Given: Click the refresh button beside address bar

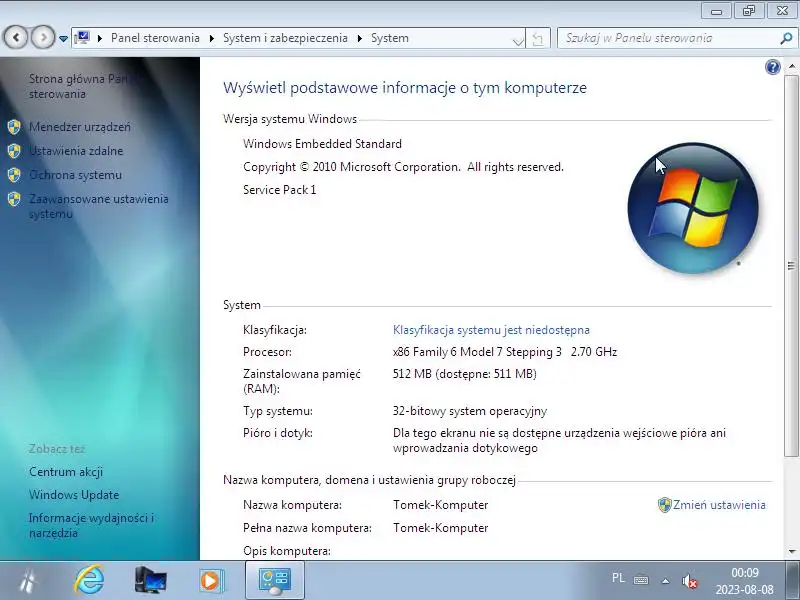Looking at the screenshot, I should coord(538,38).
